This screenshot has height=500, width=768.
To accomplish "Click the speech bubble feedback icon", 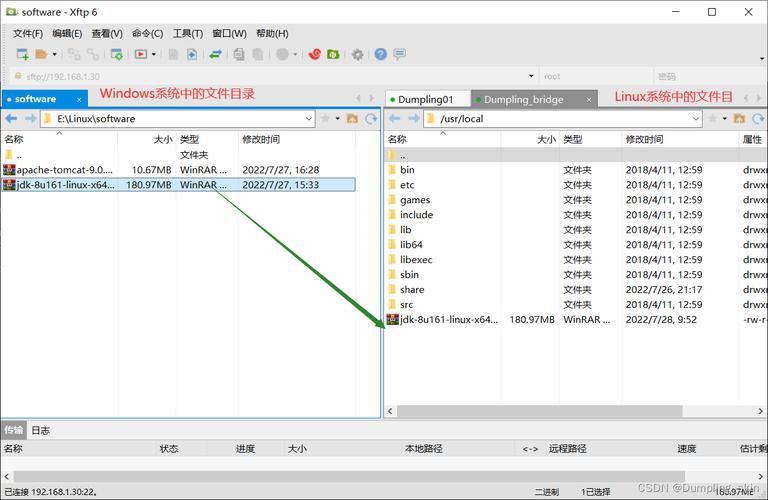I will tap(400, 54).
